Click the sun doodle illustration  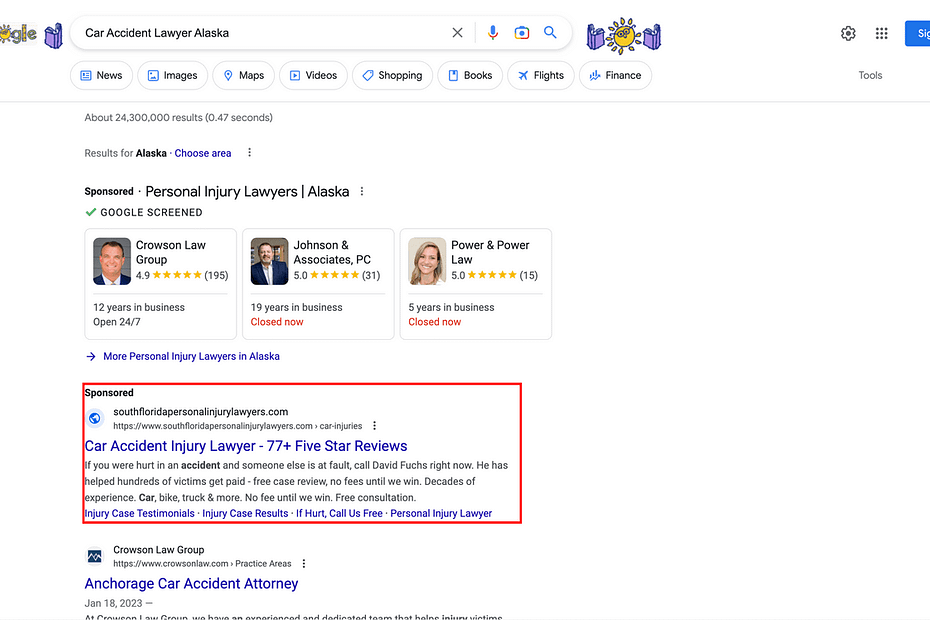pyautogui.click(x=623, y=36)
